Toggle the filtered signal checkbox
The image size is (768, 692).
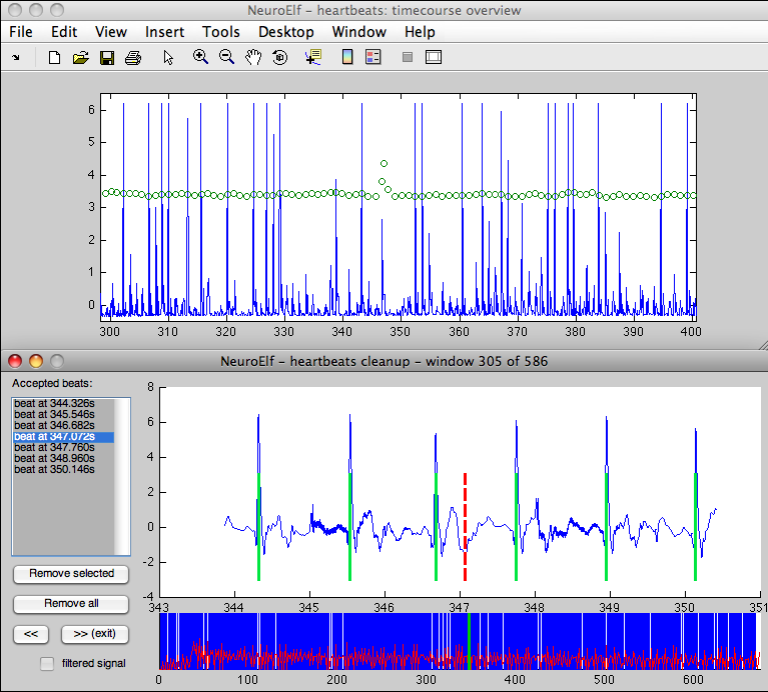pyautogui.click(x=46, y=663)
